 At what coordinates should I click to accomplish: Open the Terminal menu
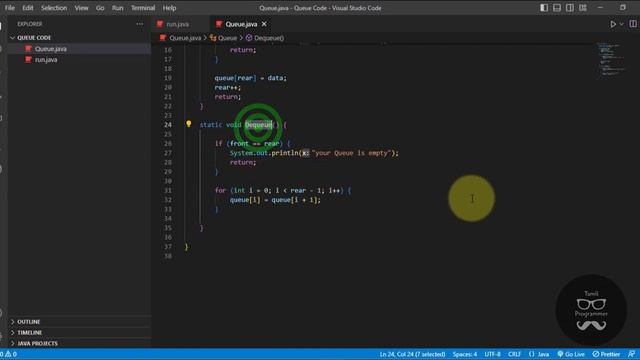pos(143,8)
